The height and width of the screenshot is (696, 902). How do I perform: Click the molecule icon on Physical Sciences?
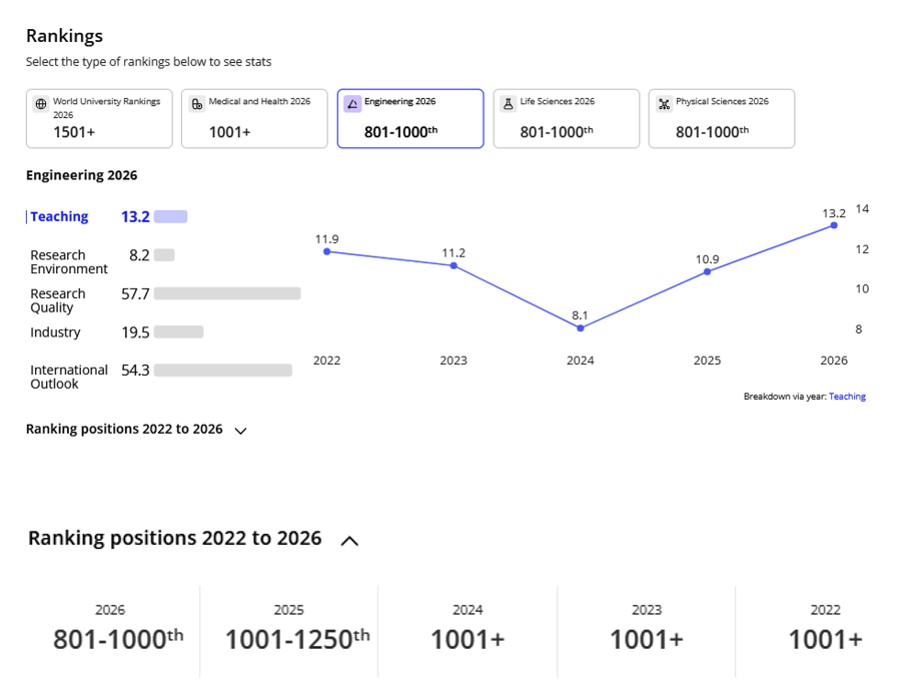tap(664, 103)
